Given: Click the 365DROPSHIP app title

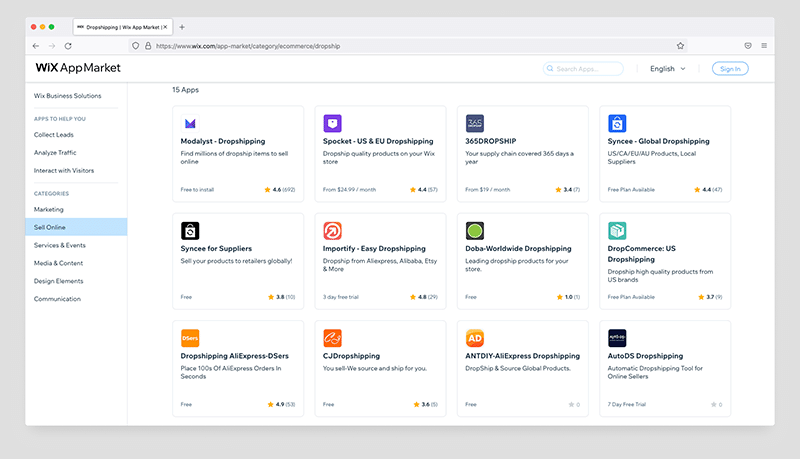Looking at the screenshot, I should point(491,141).
